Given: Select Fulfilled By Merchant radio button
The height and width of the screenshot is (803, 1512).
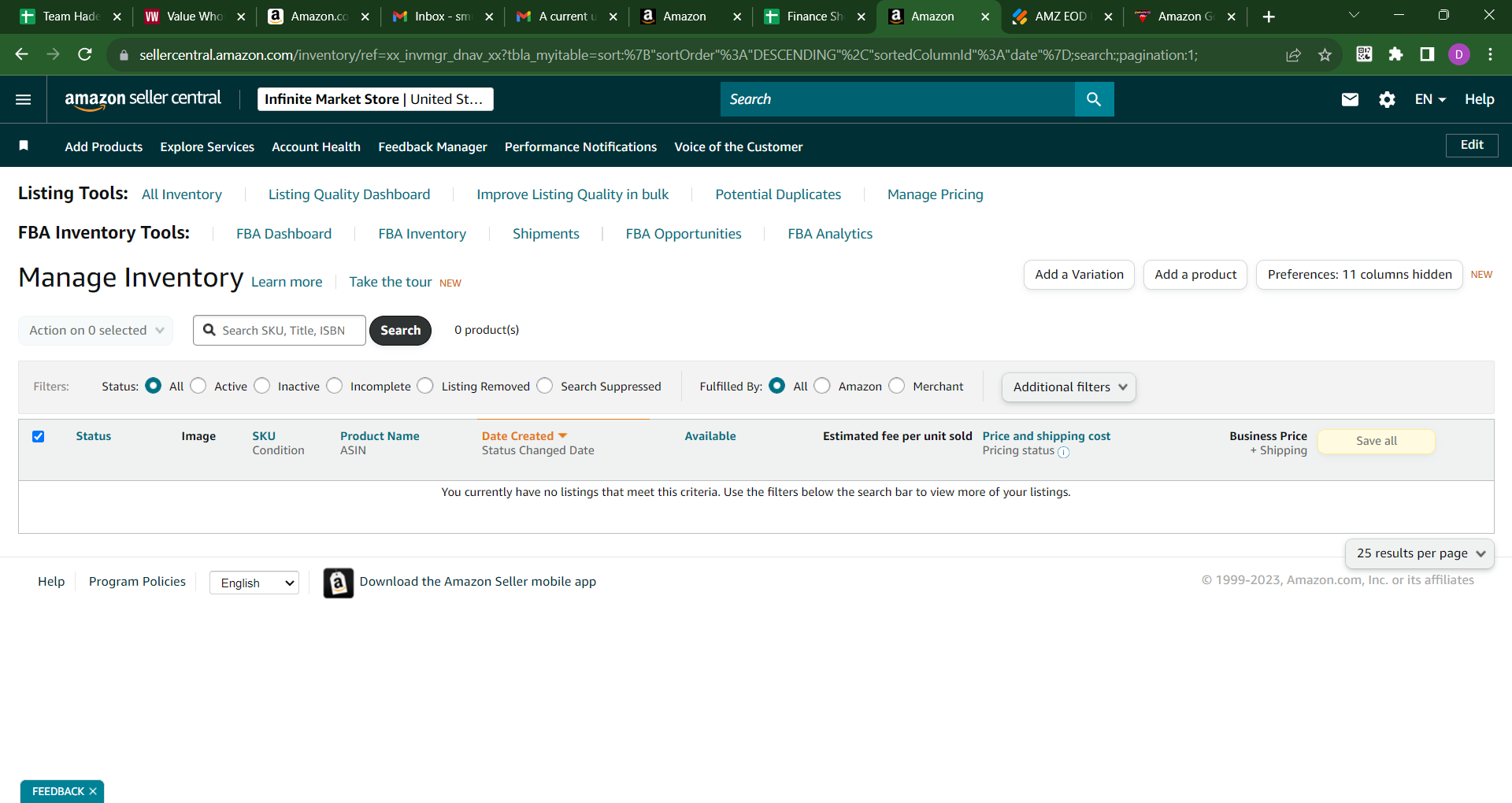Looking at the screenshot, I should (897, 386).
